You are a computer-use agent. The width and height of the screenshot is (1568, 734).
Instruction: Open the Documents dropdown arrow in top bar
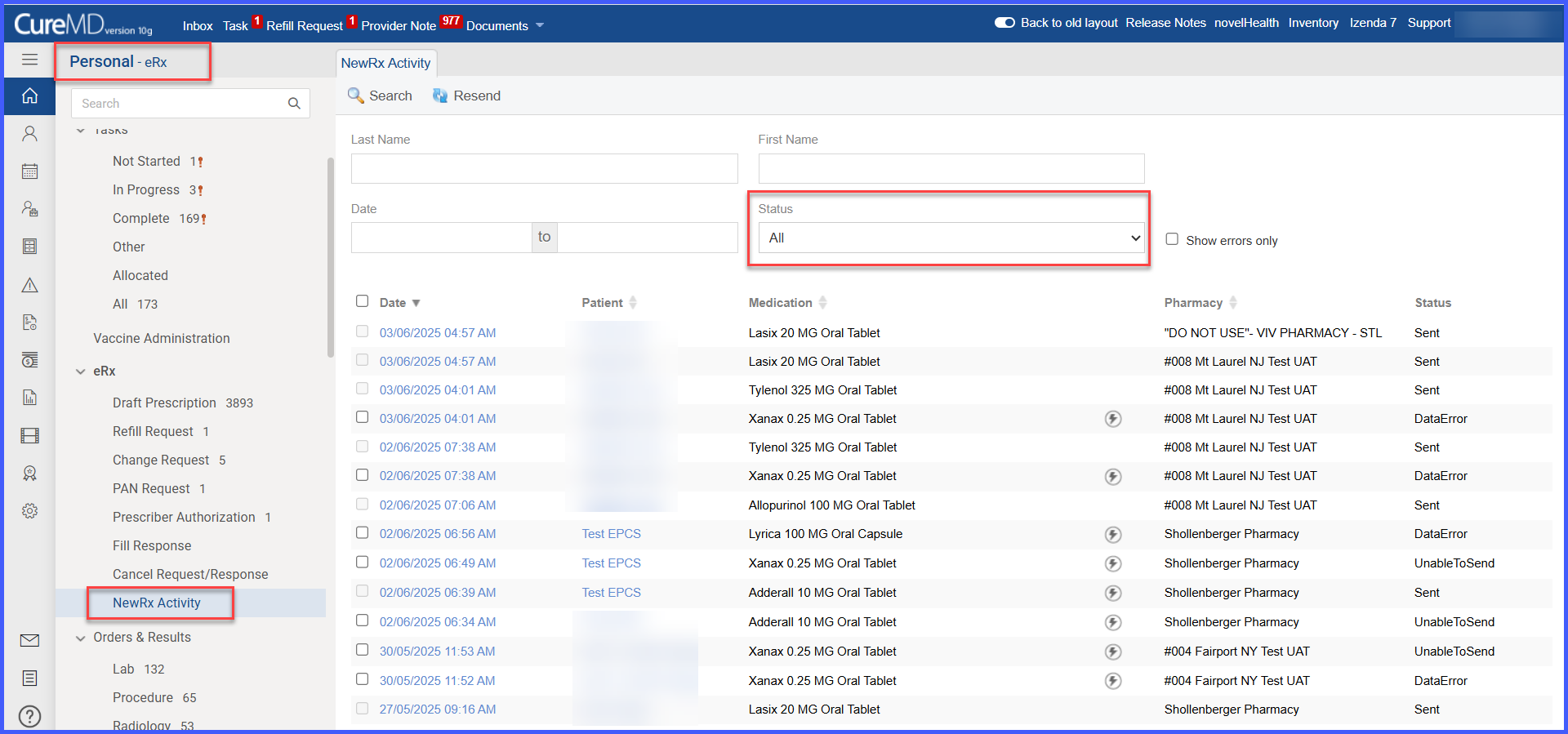coord(540,25)
